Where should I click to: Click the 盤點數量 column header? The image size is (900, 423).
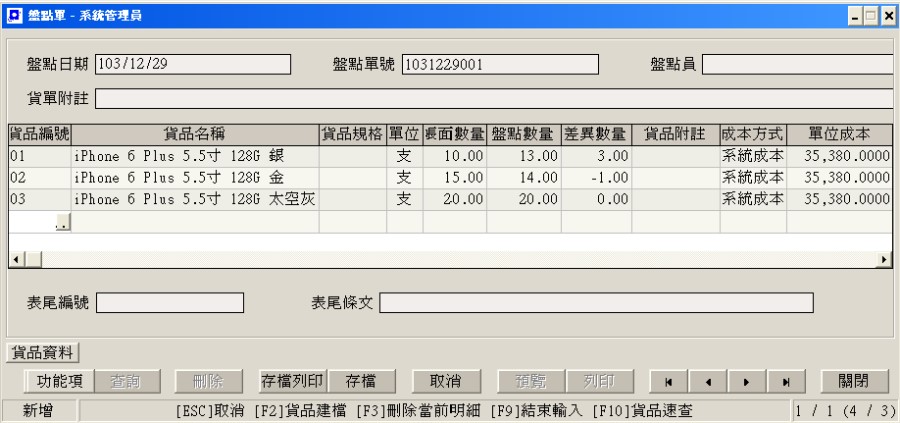click(x=524, y=135)
